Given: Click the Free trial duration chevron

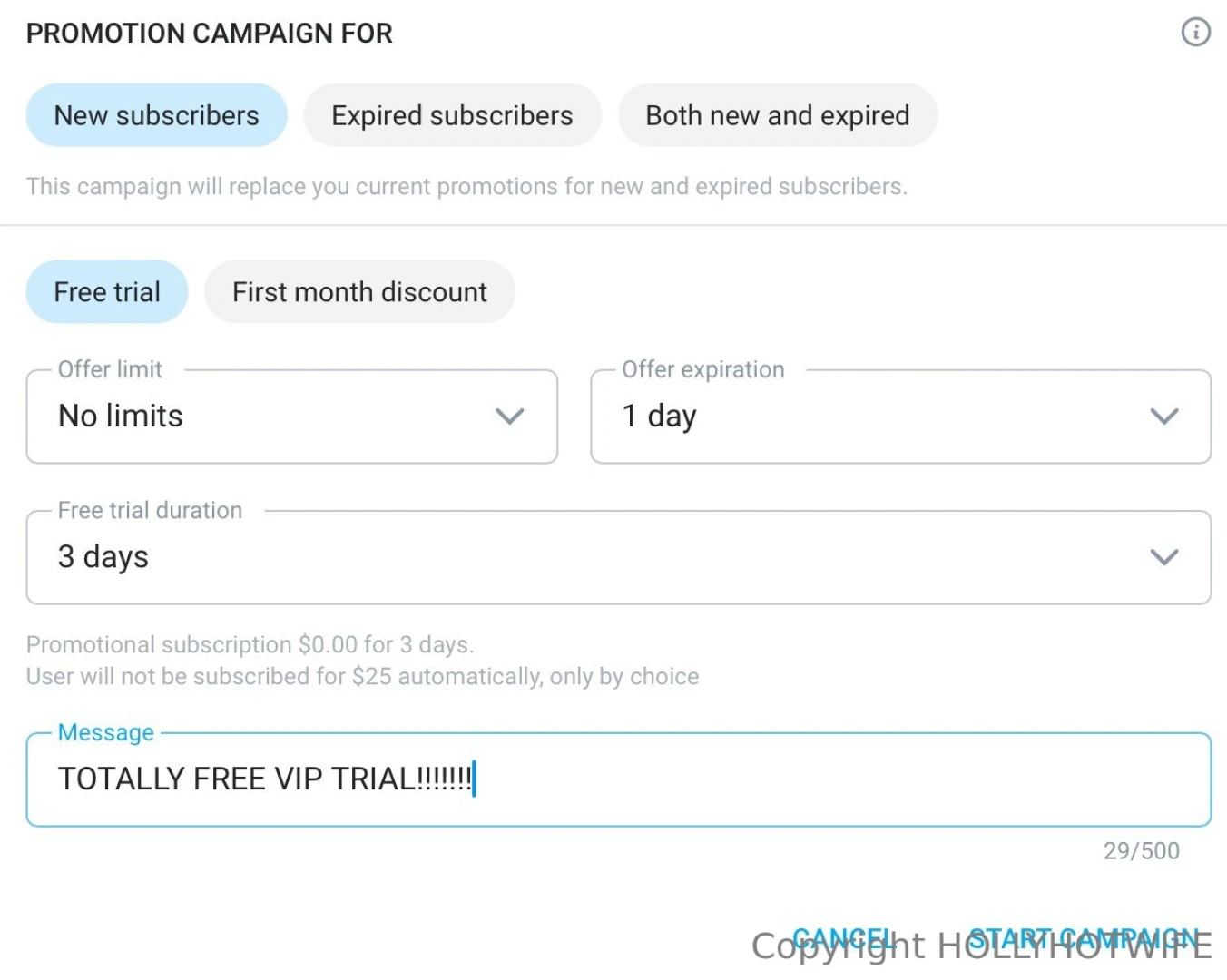Looking at the screenshot, I should (x=1164, y=557).
